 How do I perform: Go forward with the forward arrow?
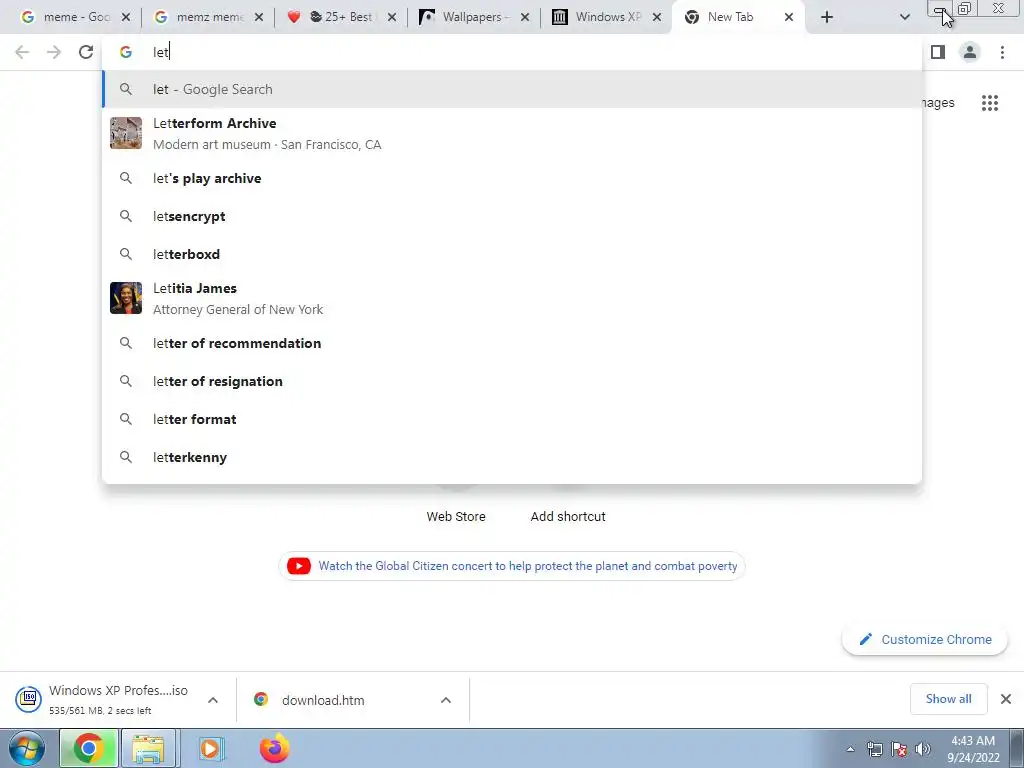(x=54, y=52)
